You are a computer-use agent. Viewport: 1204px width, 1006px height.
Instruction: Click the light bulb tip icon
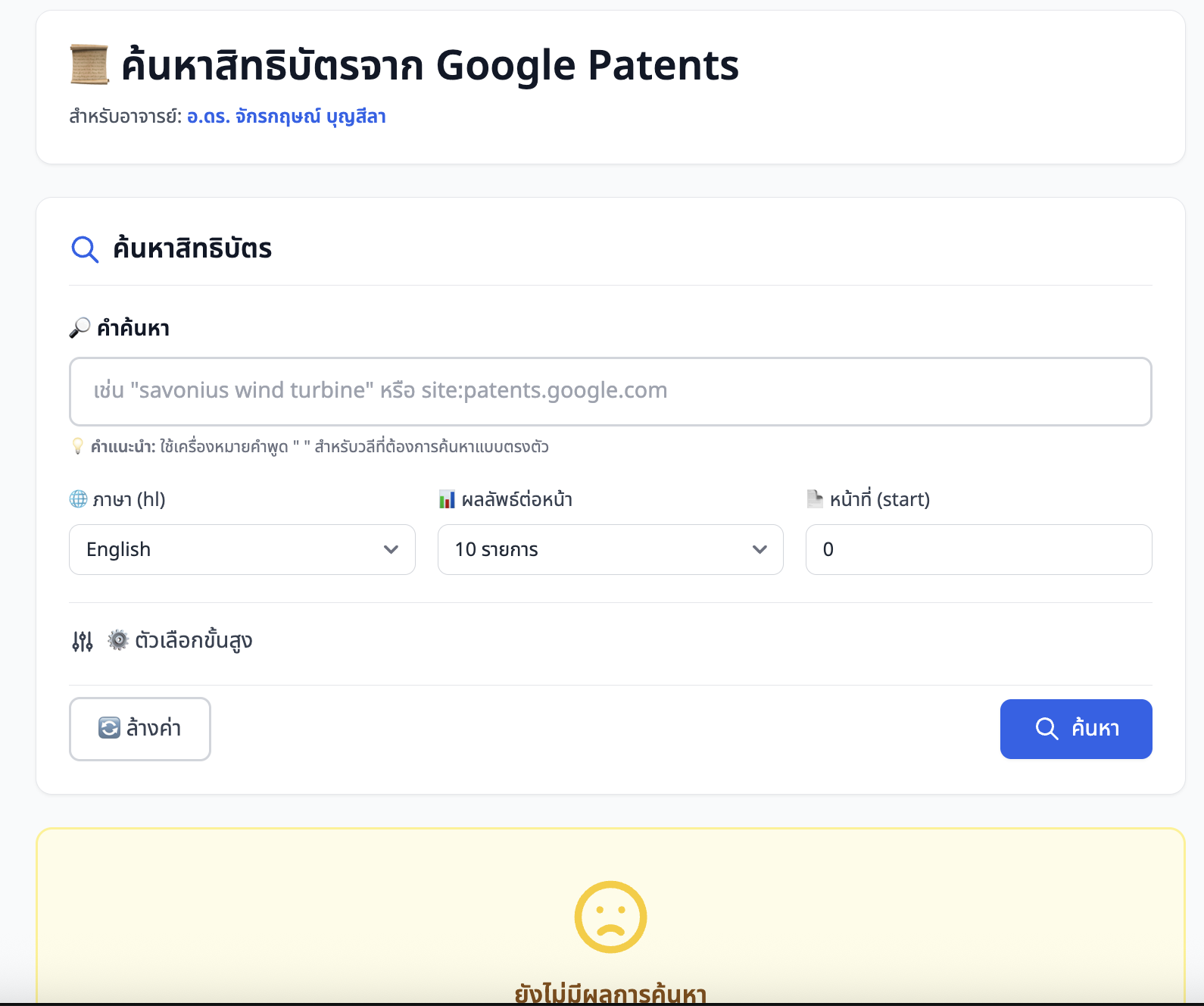77,446
